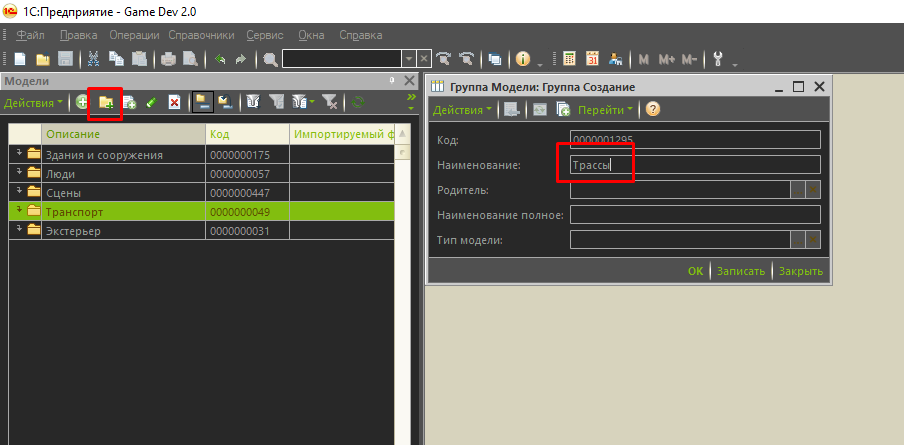The width and height of the screenshot is (904, 445).
Task: Open the Справка menu
Action: pos(360,35)
